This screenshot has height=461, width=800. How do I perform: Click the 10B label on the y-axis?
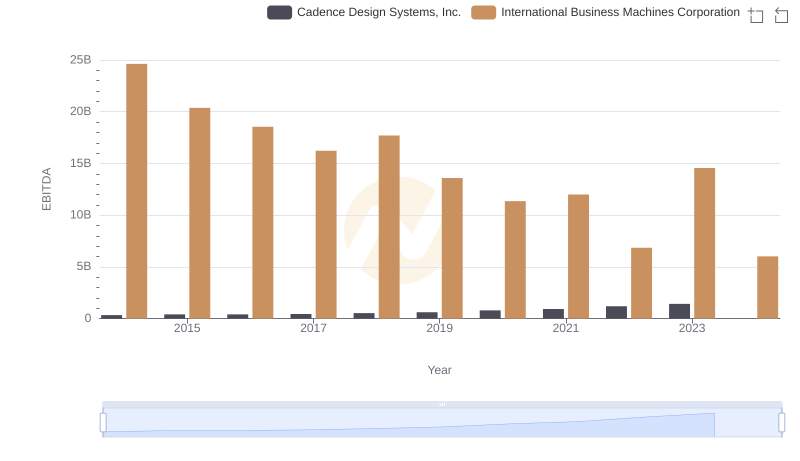tap(81, 215)
